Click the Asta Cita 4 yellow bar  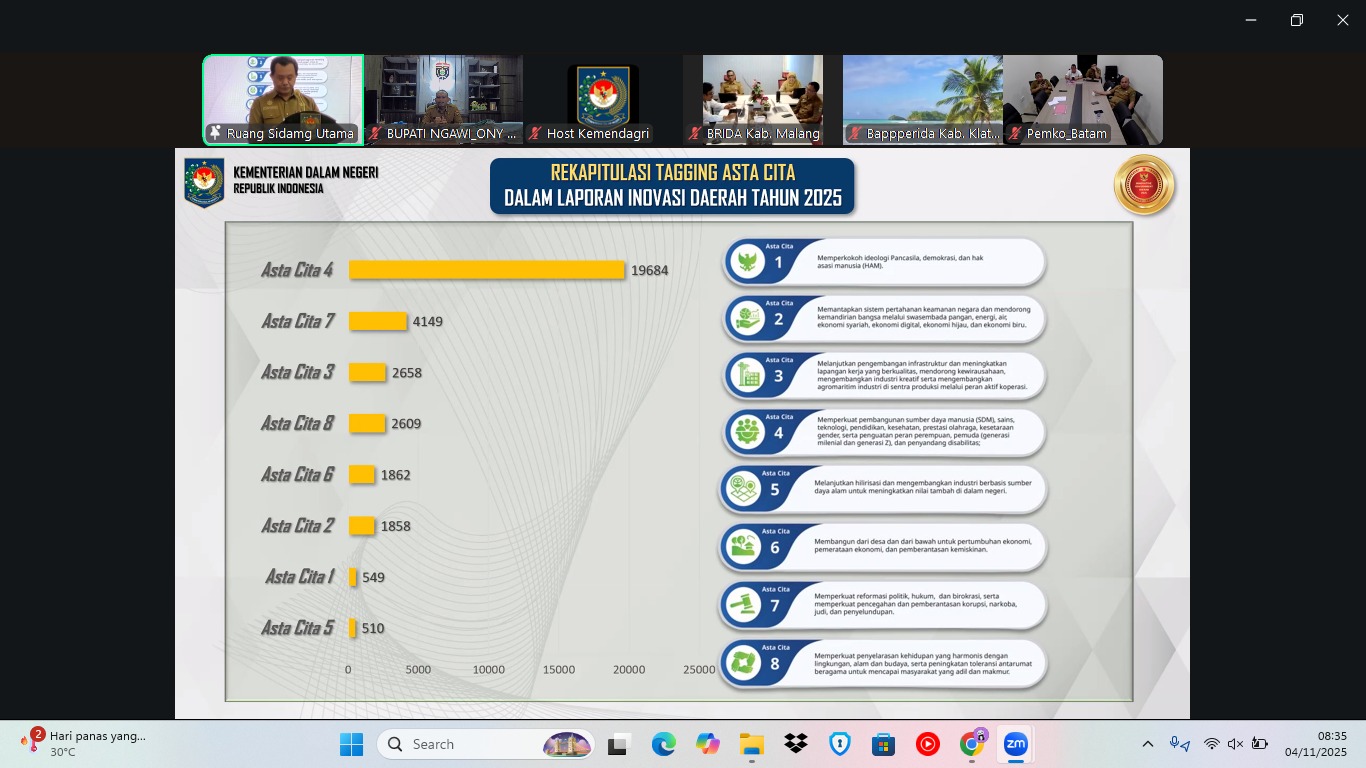click(x=486, y=270)
